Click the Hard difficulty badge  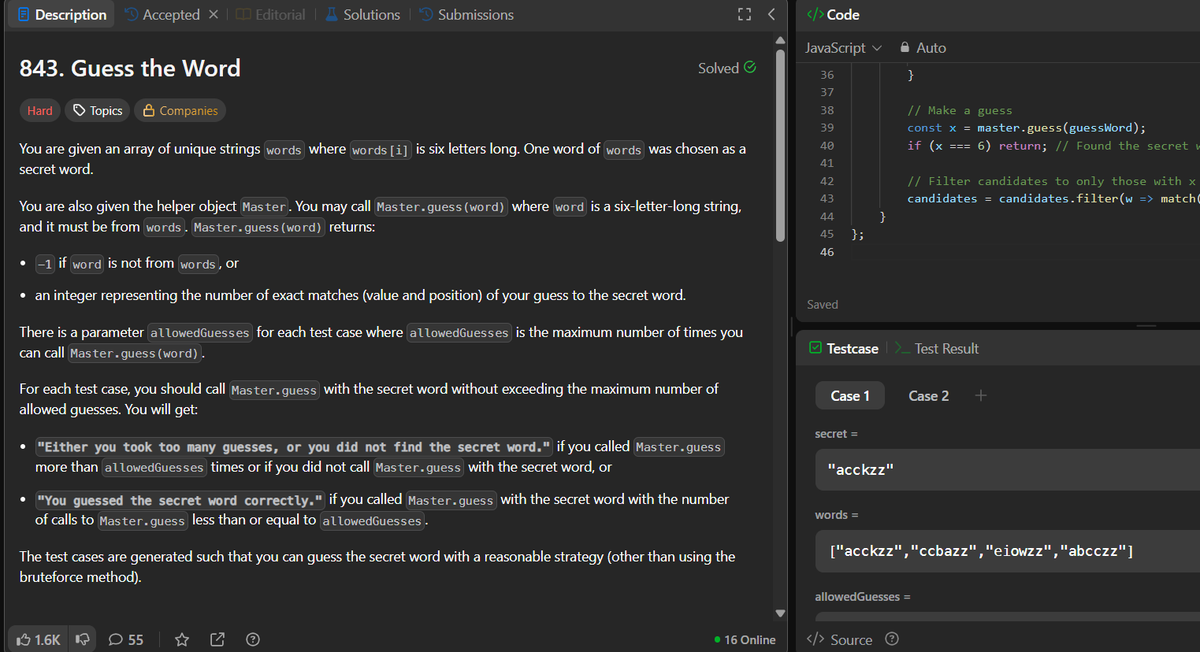pos(40,110)
